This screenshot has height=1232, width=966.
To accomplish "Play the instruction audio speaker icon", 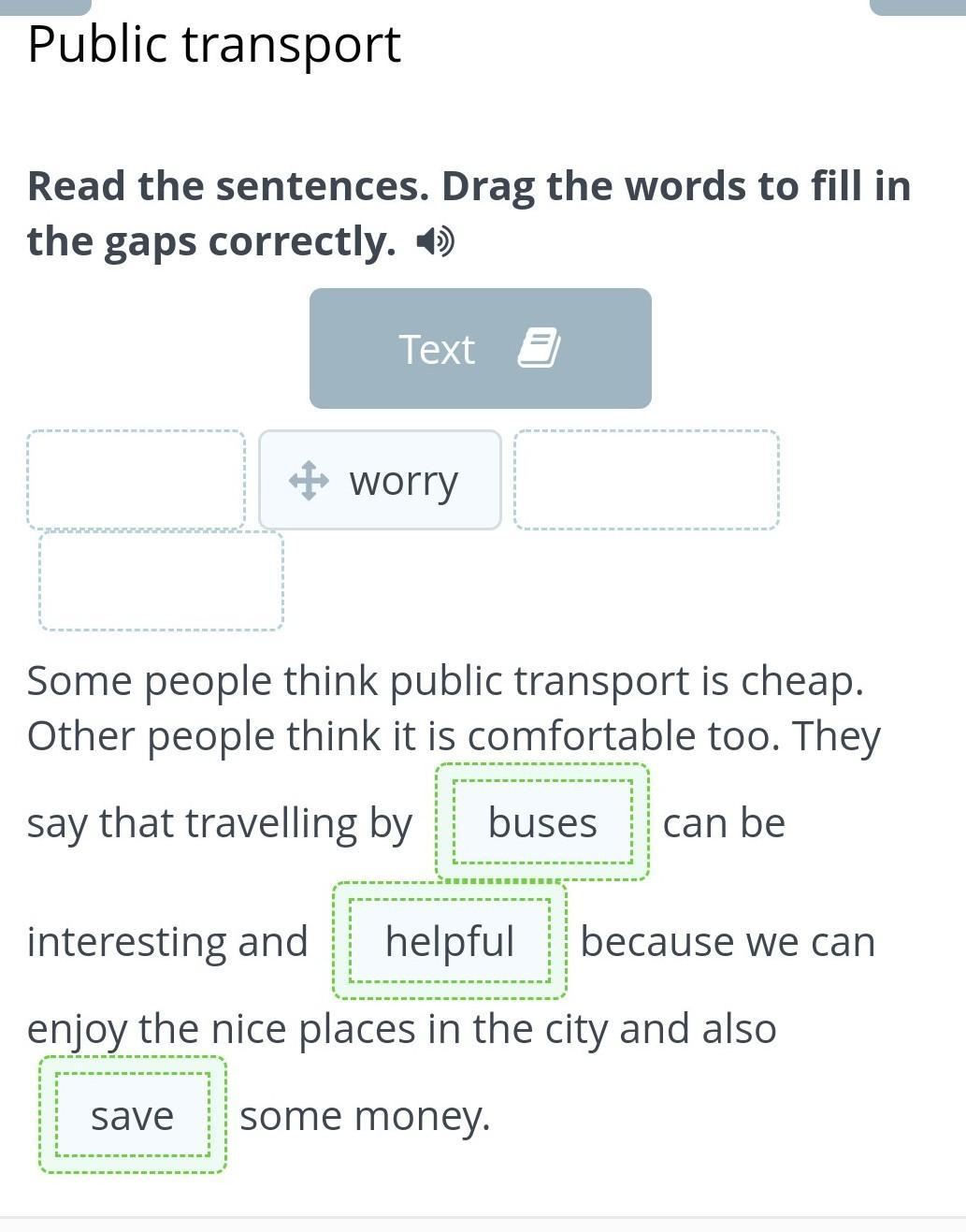I will 435,242.
